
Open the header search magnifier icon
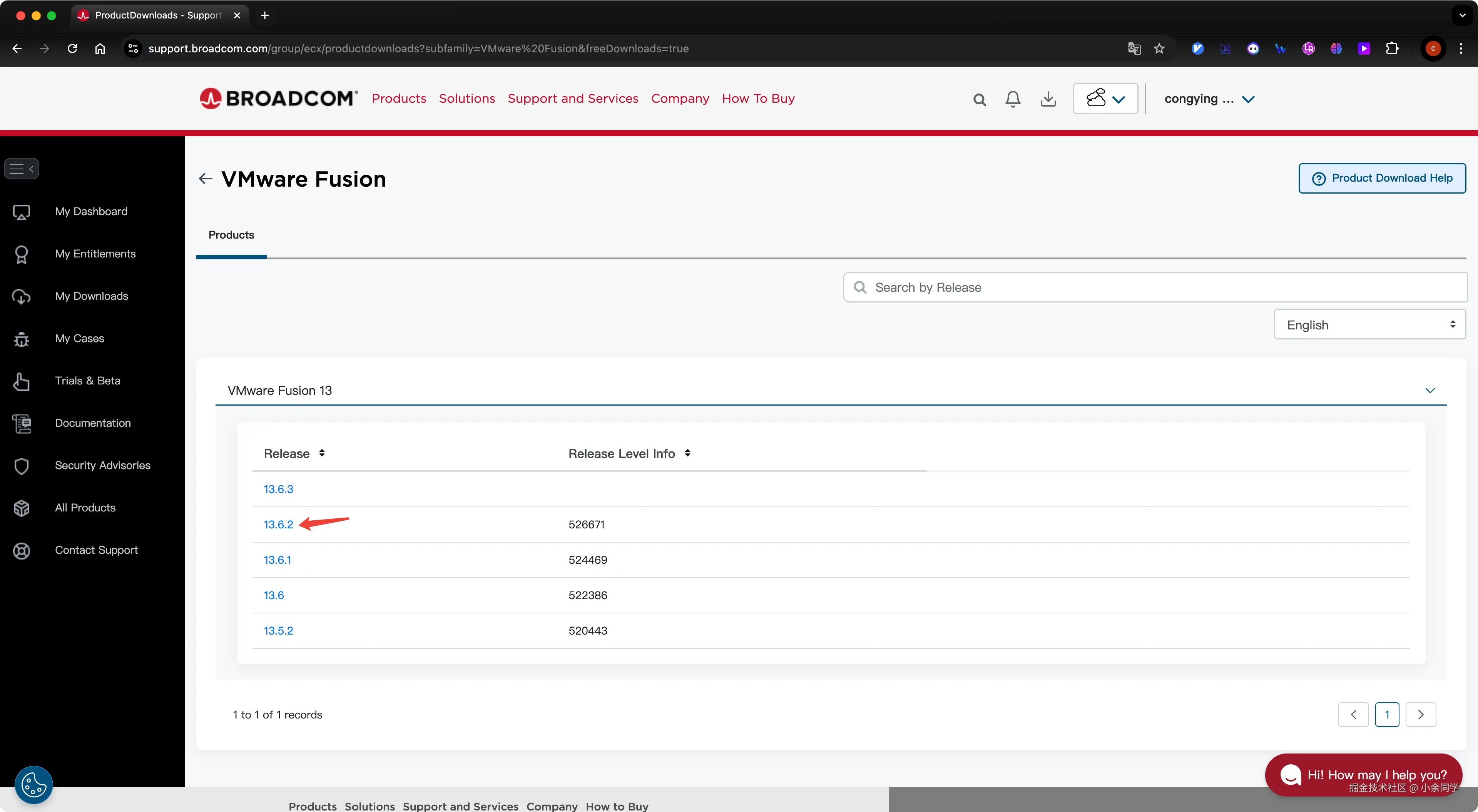click(980, 100)
